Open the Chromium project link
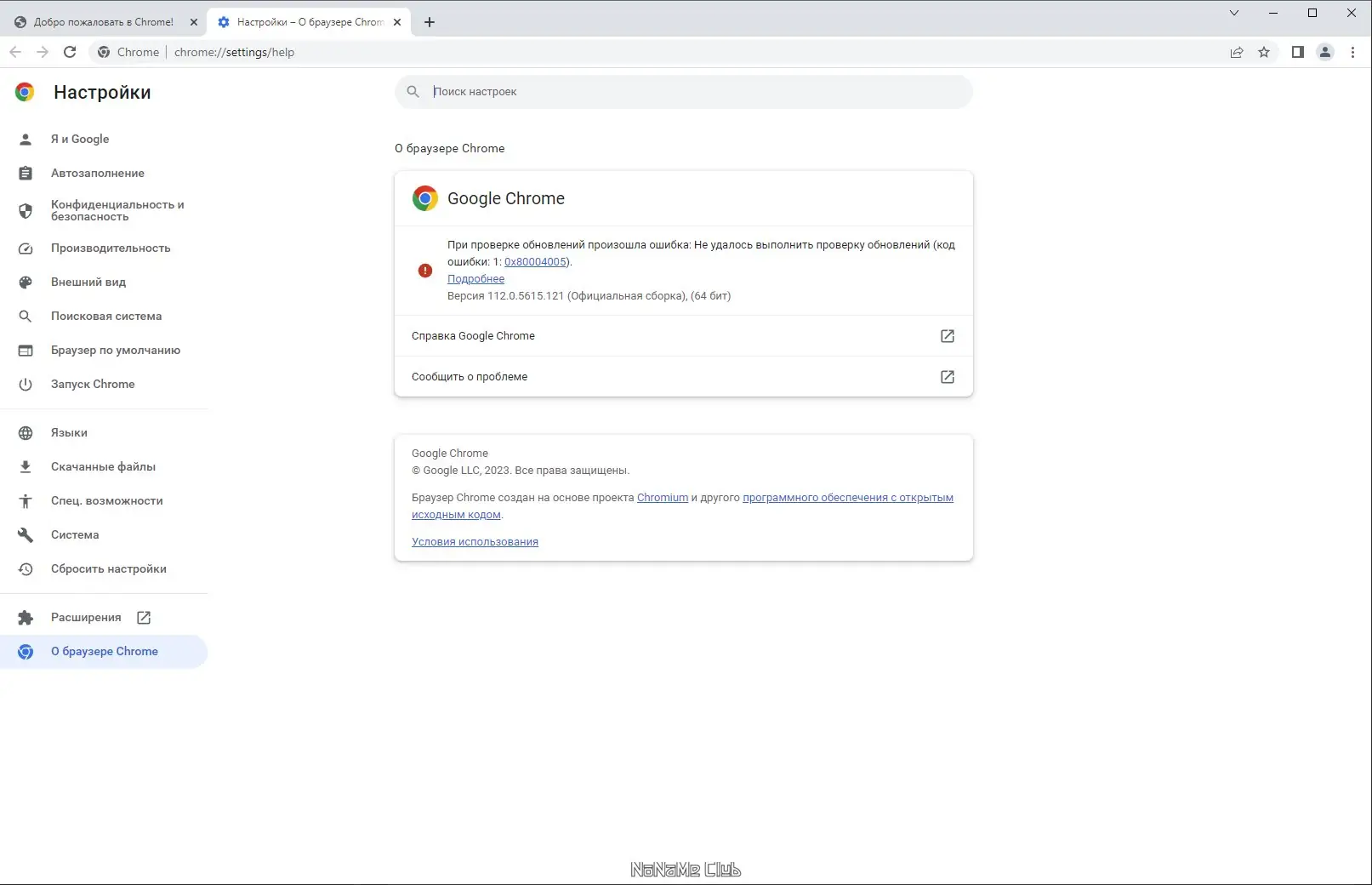 (x=662, y=498)
